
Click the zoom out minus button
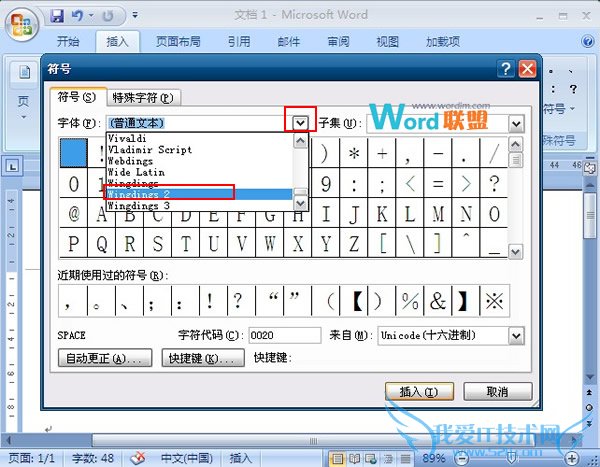point(462,458)
